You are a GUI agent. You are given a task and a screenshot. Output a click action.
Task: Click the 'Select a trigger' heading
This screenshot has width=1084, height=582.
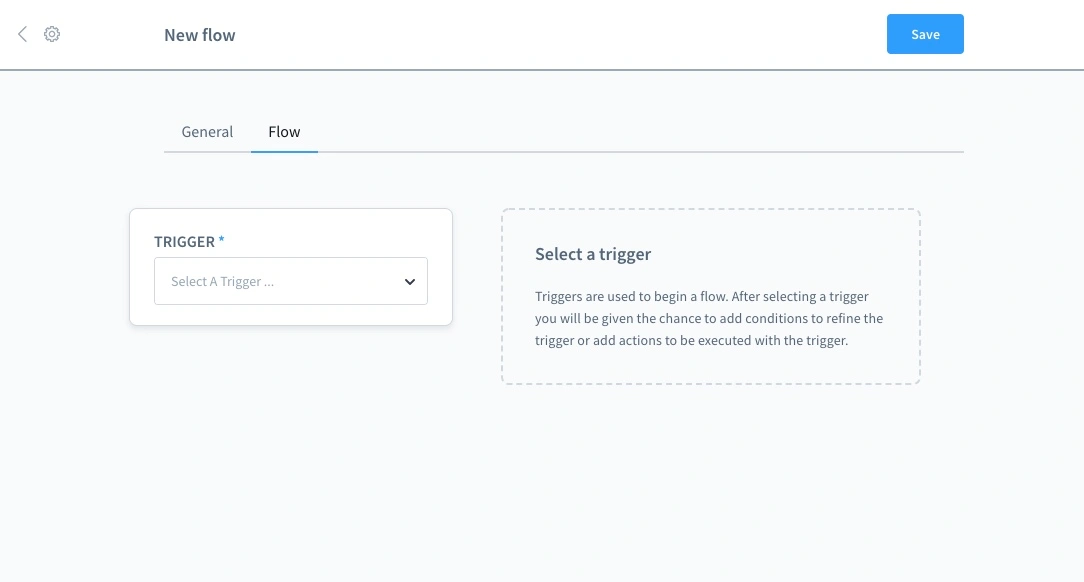click(593, 254)
